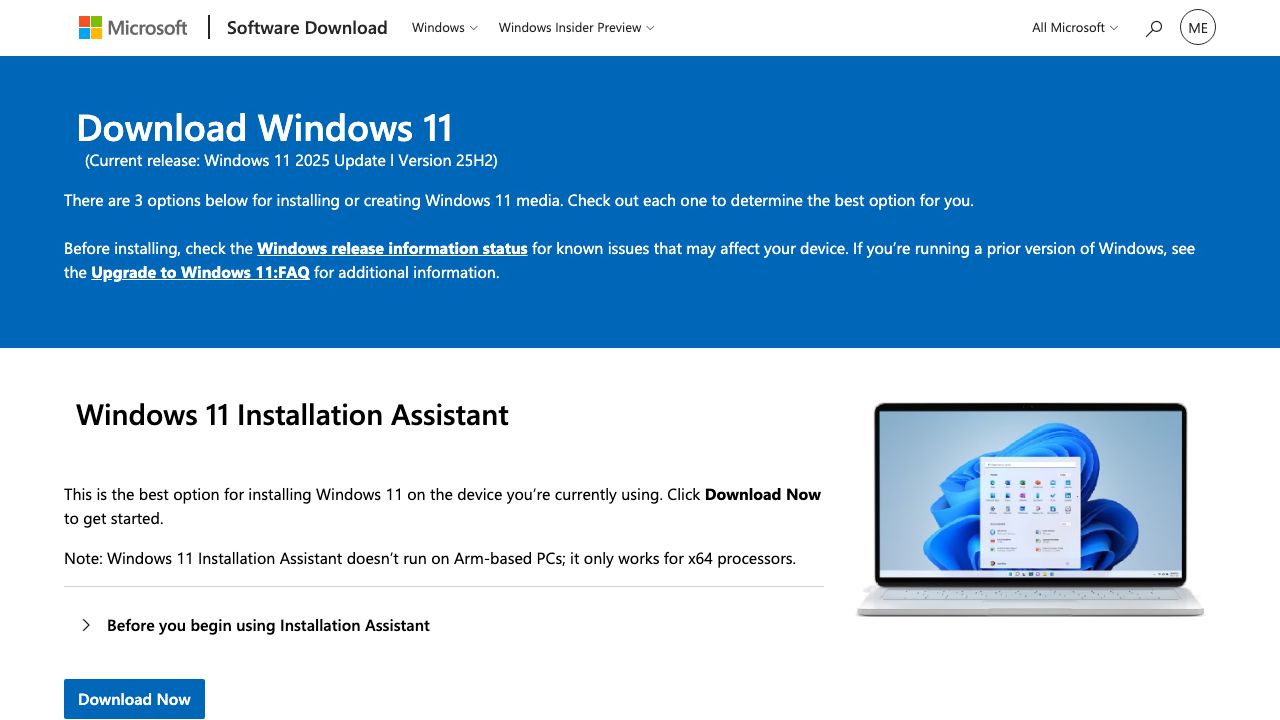Click the sentence starting "There are 3 options"
The height and width of the screenshot is (720, 1280).
[x=518, y=200]
